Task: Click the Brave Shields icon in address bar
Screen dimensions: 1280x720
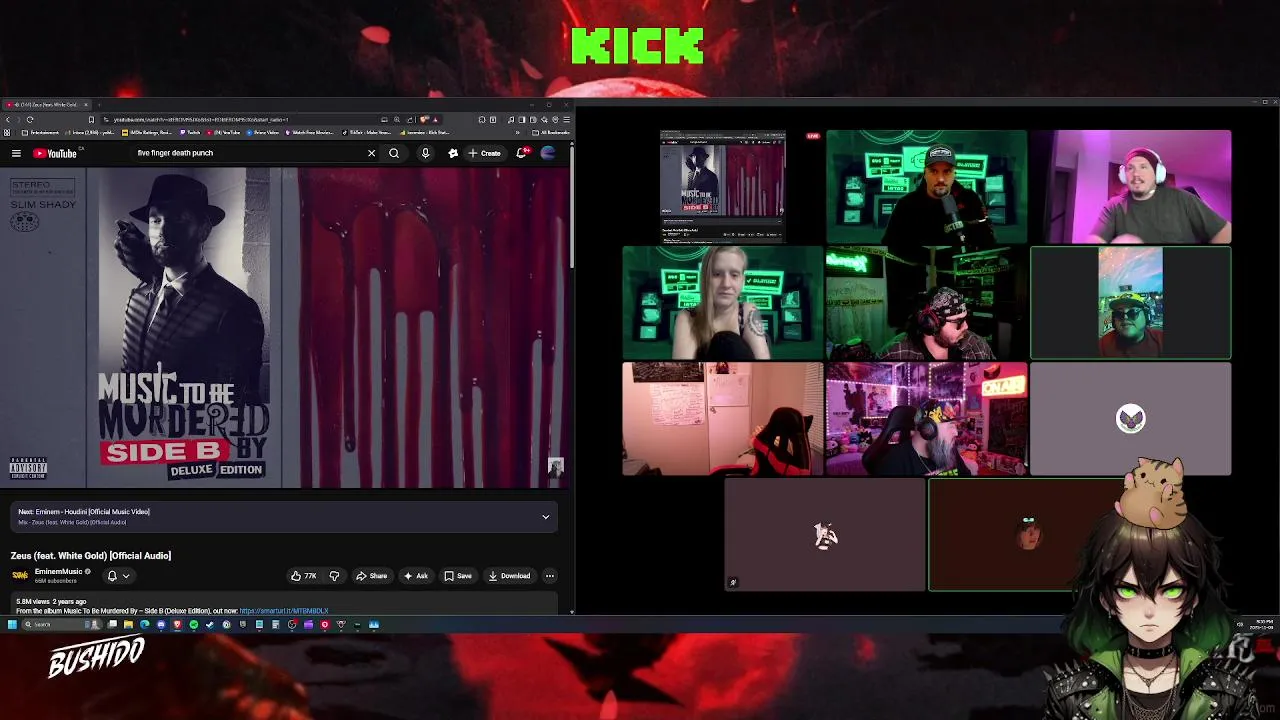Action: pos(423,119)
